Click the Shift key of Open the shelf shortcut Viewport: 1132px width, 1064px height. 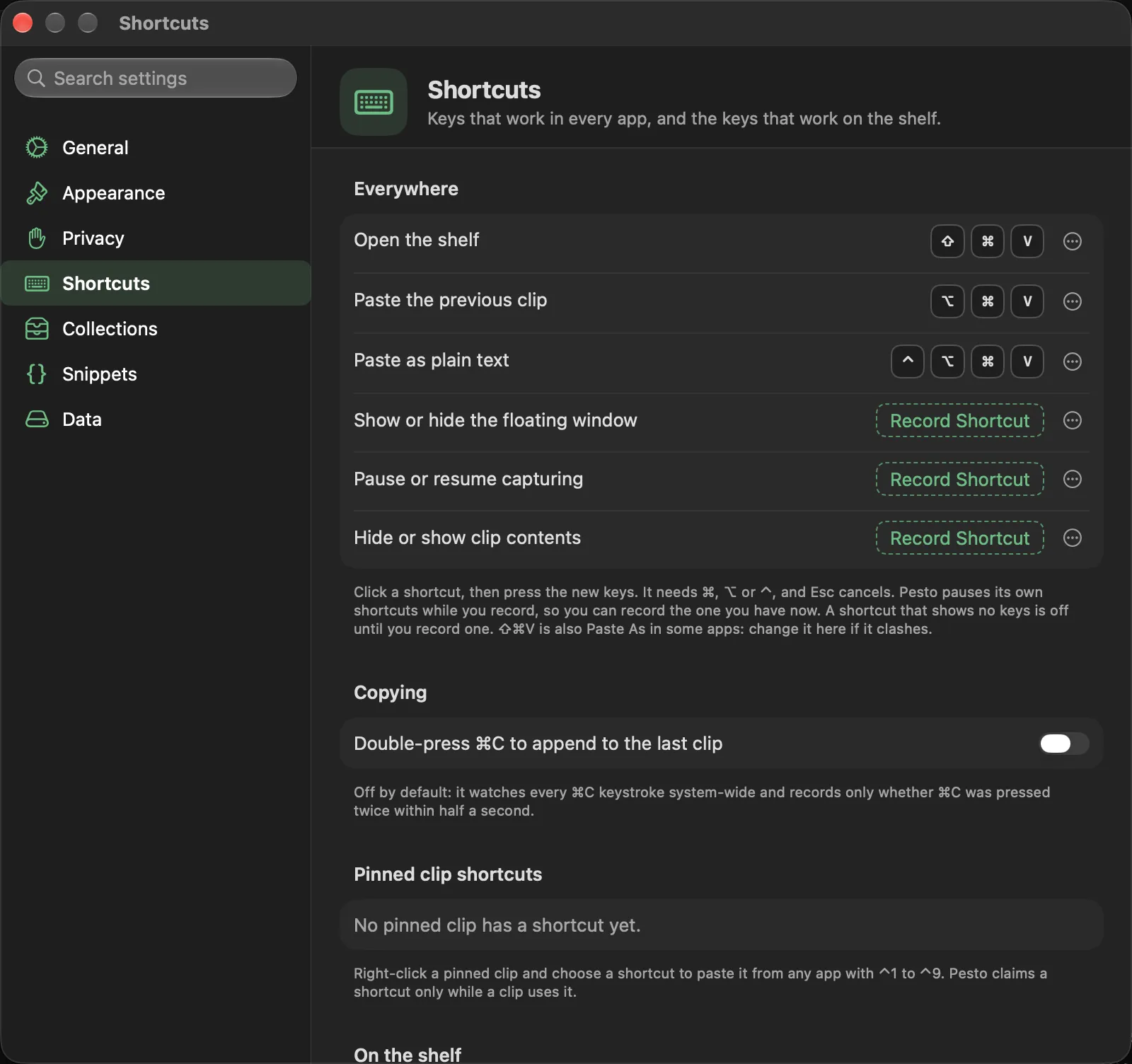point(947,241)
